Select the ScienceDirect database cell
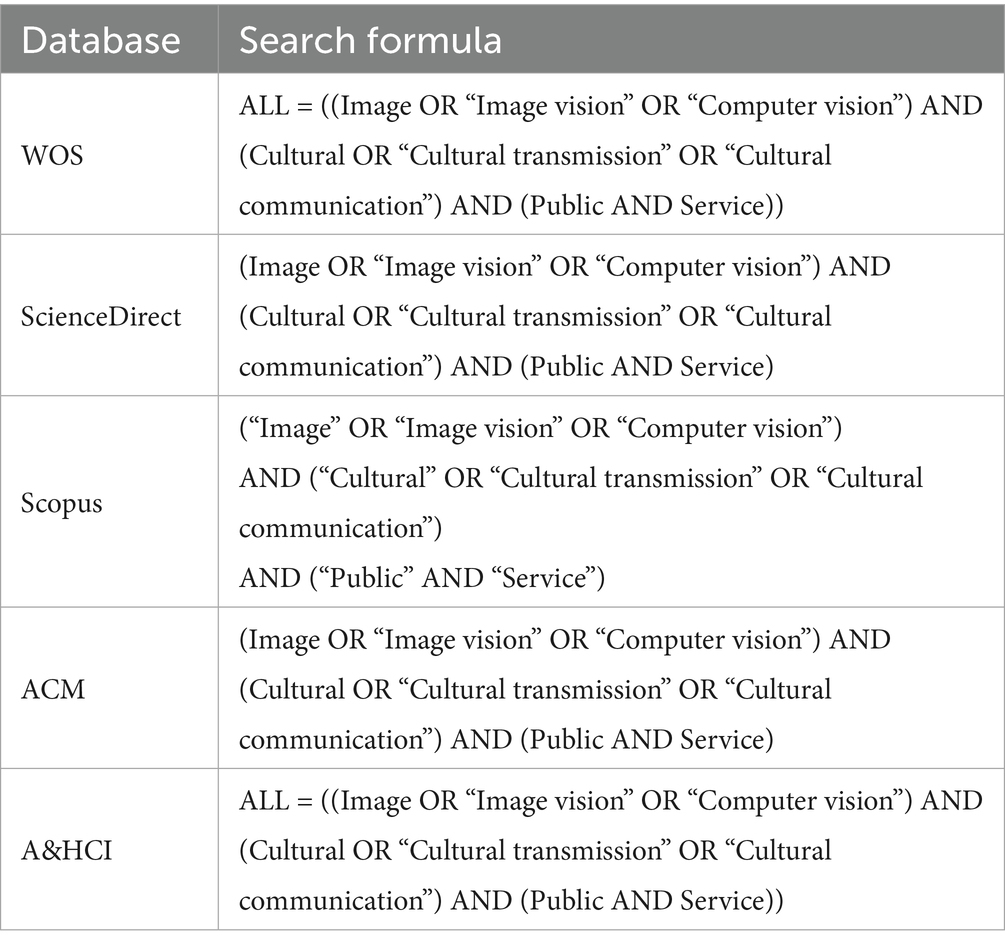The width and height of the screenshot is (1005, 948). point(102,317)
